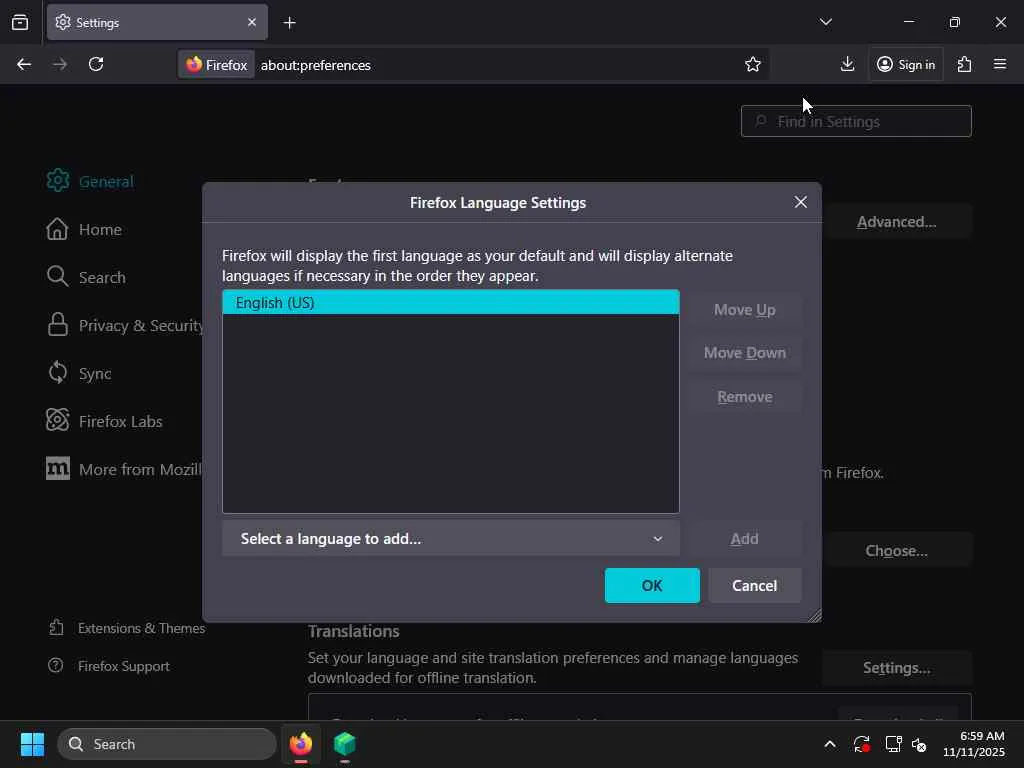Expand Select a language to add dropdown
The image size is (1024, 768).
pos(451,539)
